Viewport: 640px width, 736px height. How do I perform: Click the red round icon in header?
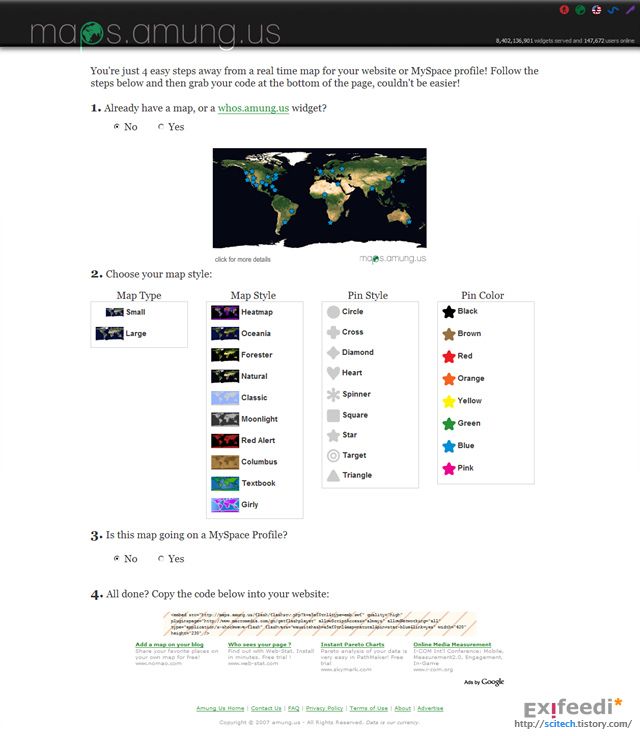[564, 9]
